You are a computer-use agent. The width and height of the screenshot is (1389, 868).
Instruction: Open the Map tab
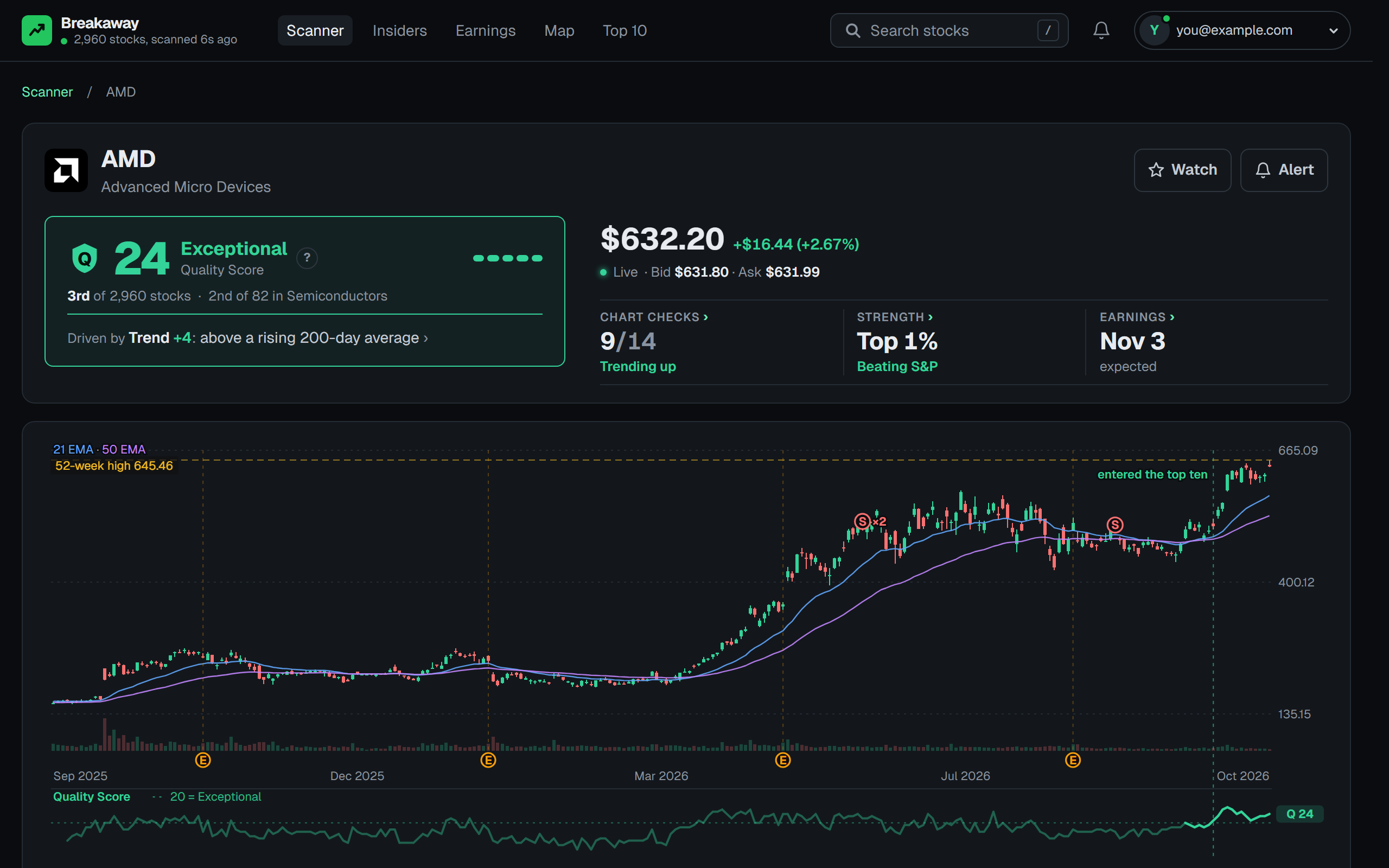click(559, 30)
